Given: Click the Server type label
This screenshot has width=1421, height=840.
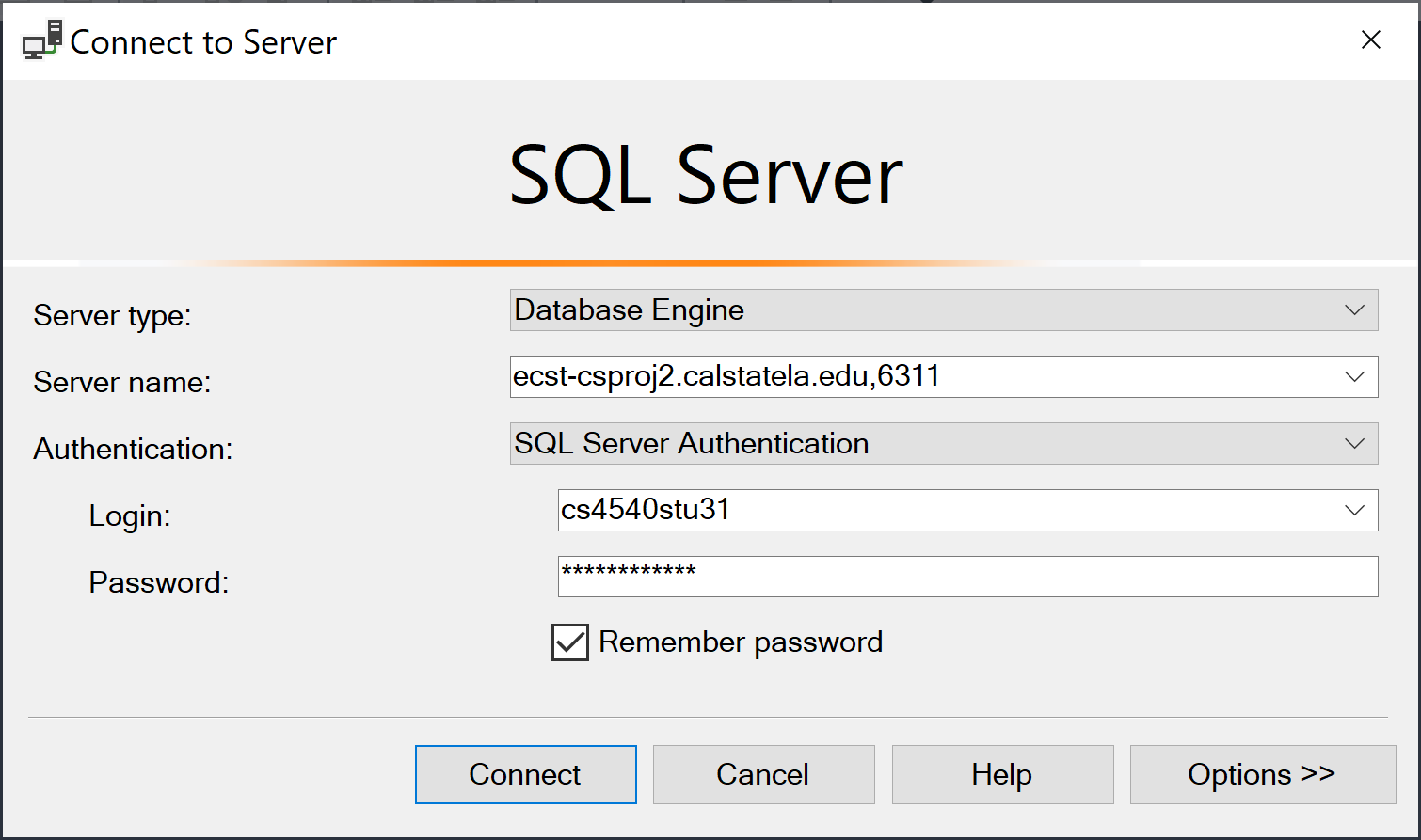Looking at the screenshot, I should click(112, 315).
